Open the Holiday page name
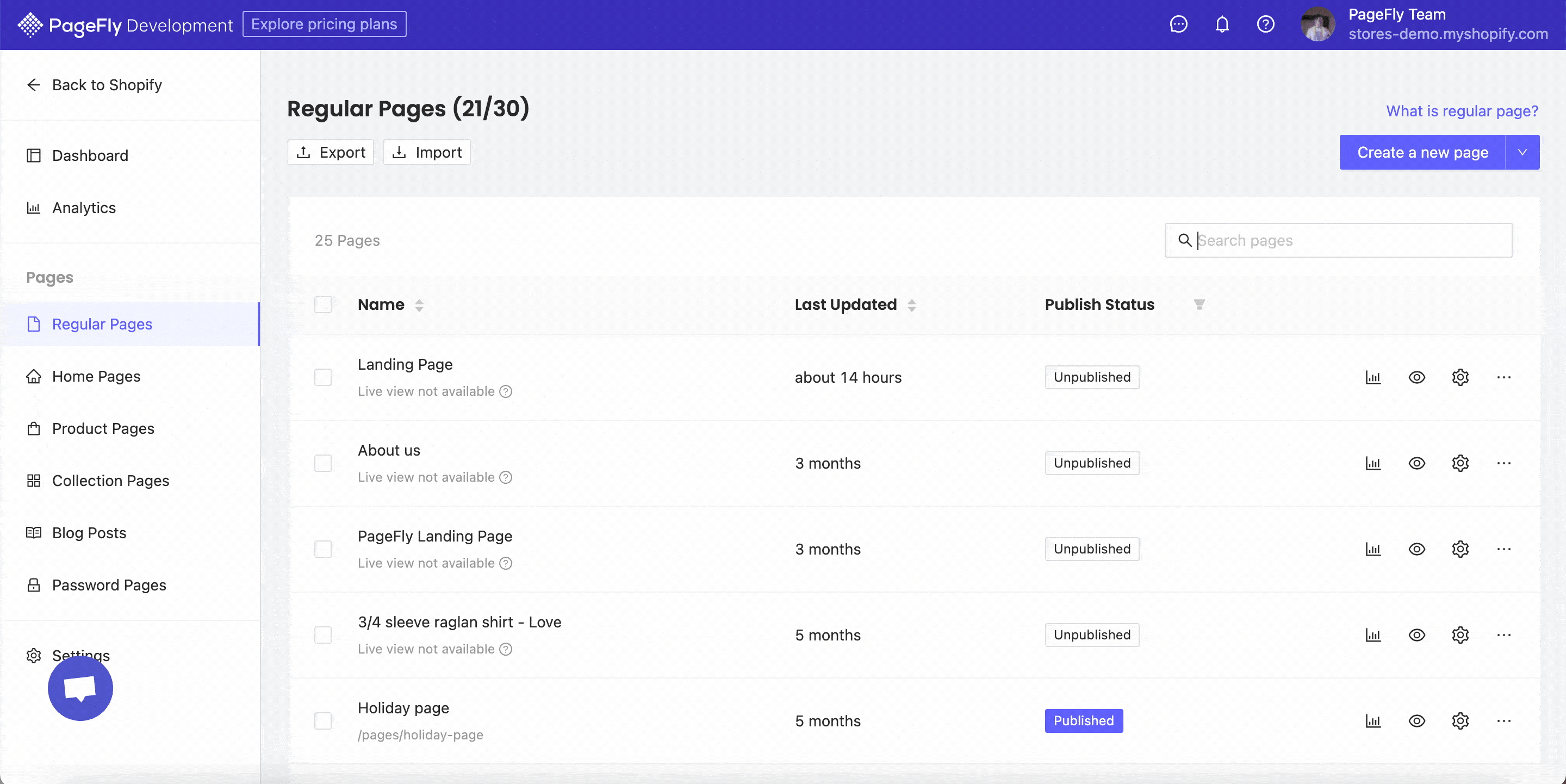Image resolution: width=1566 pixels, height=784 pixels. 403,708
